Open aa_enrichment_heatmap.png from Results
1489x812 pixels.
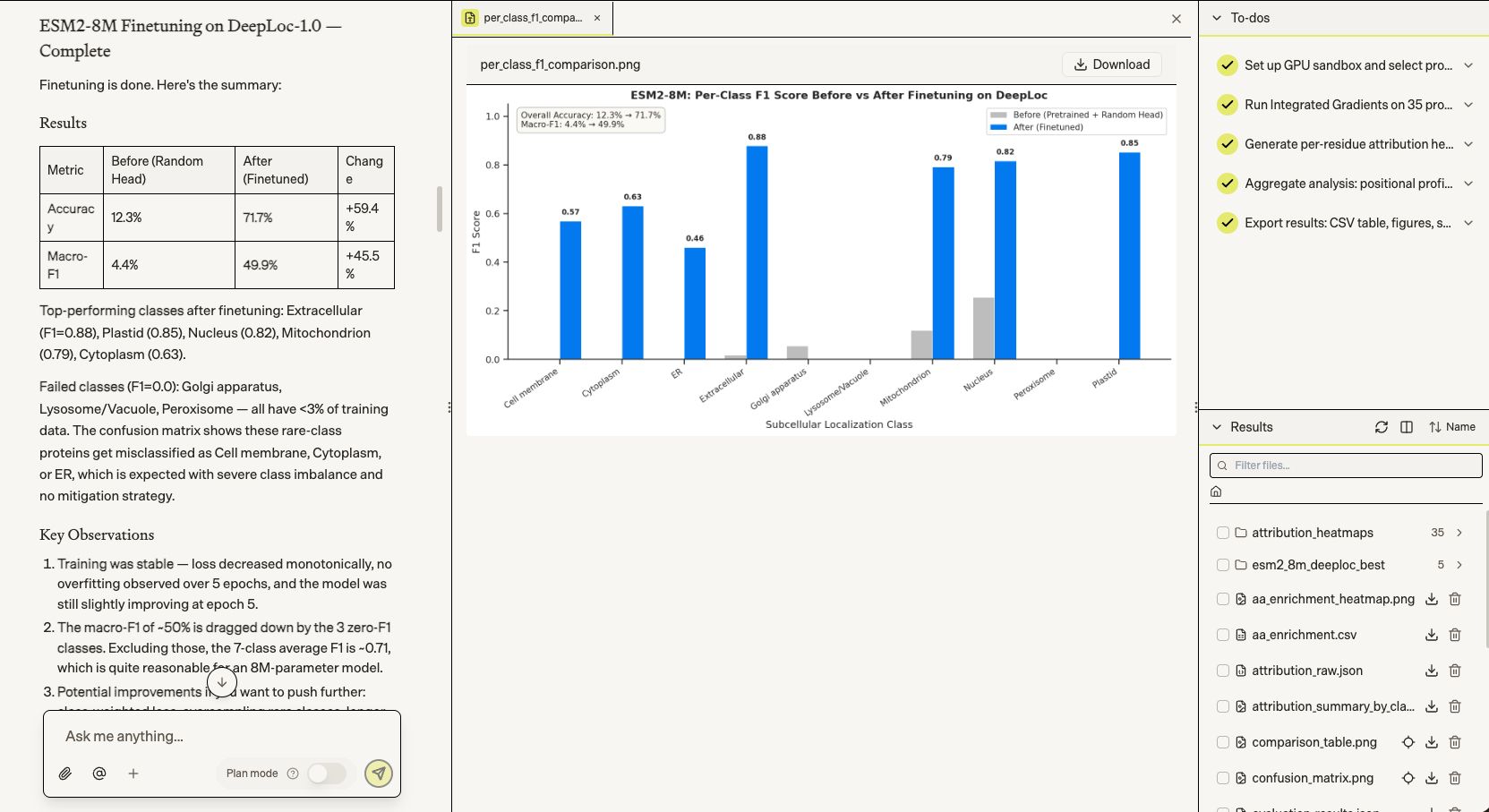click(x=1333, y=599)
